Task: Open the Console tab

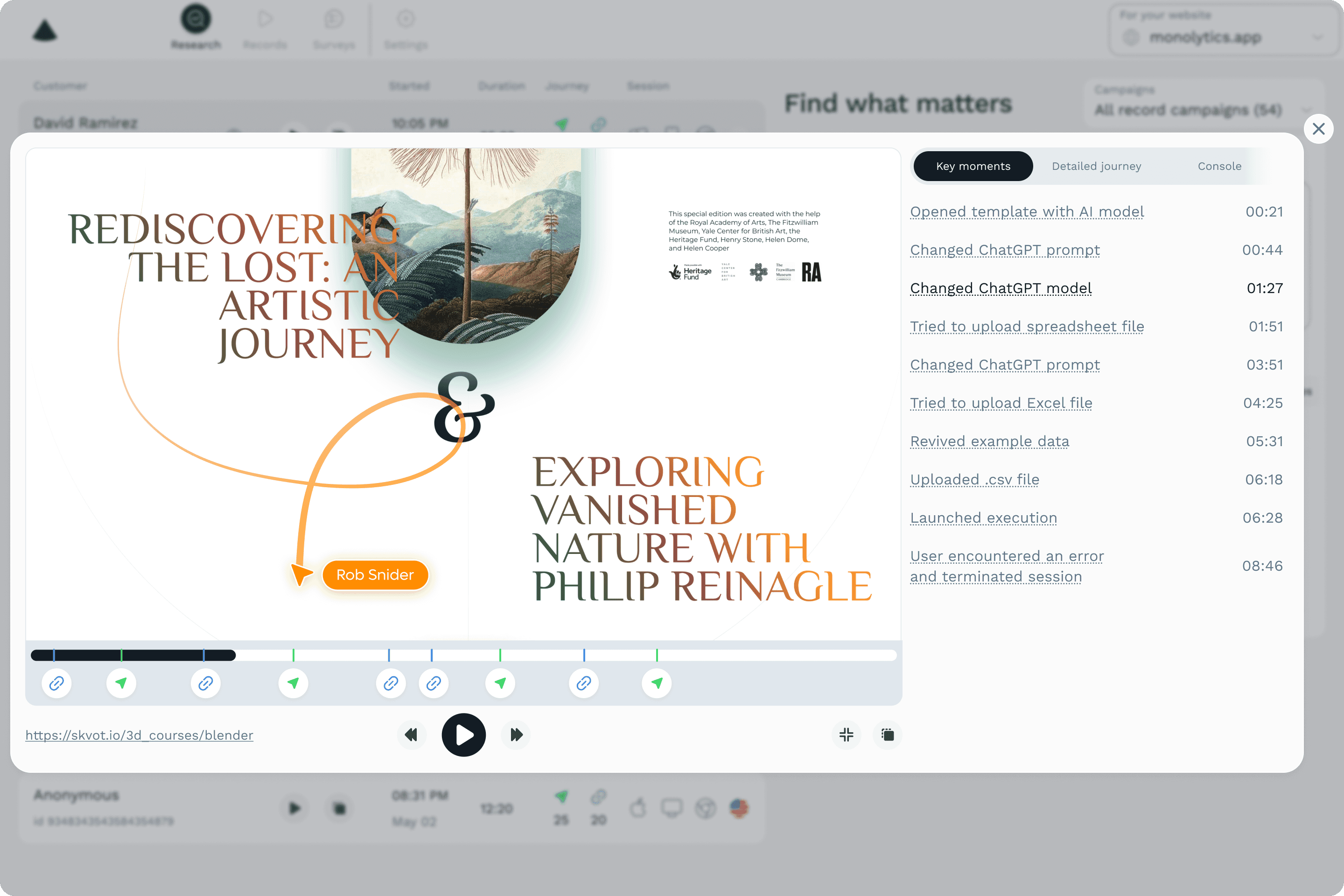Action: coord(1219,166)
